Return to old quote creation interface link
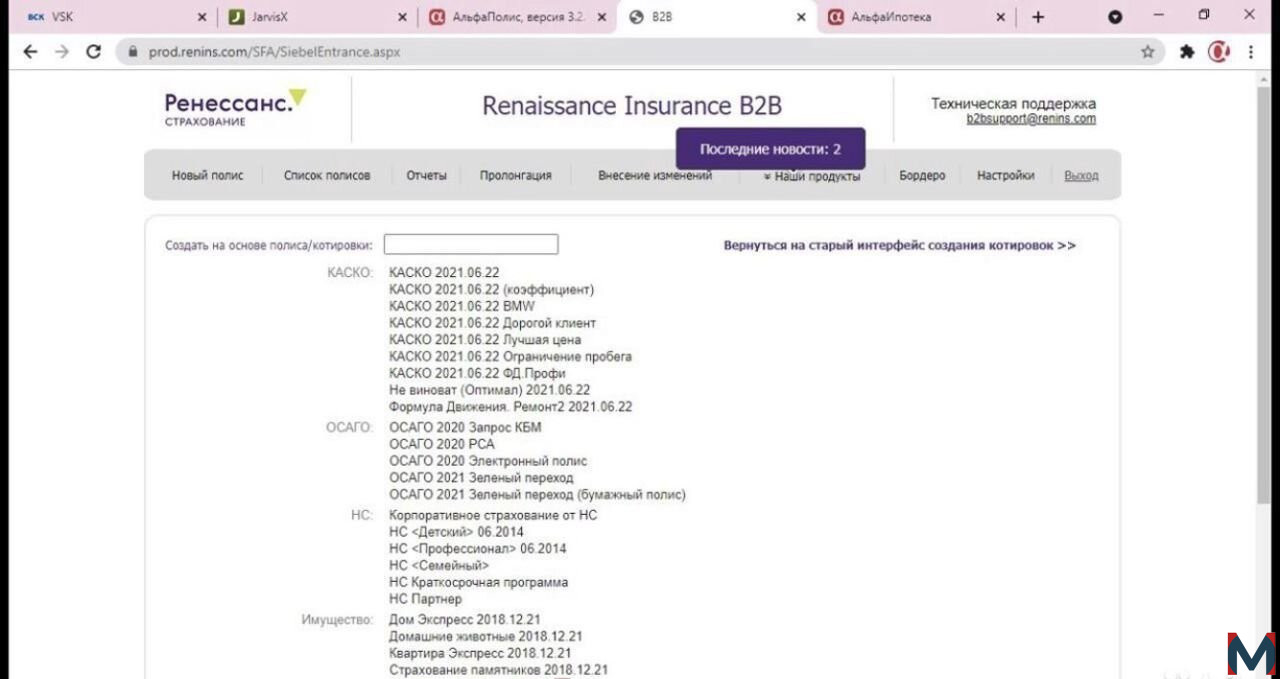Screen dimensions: 1280x679 pyautogui.click(x=899, y=245)
